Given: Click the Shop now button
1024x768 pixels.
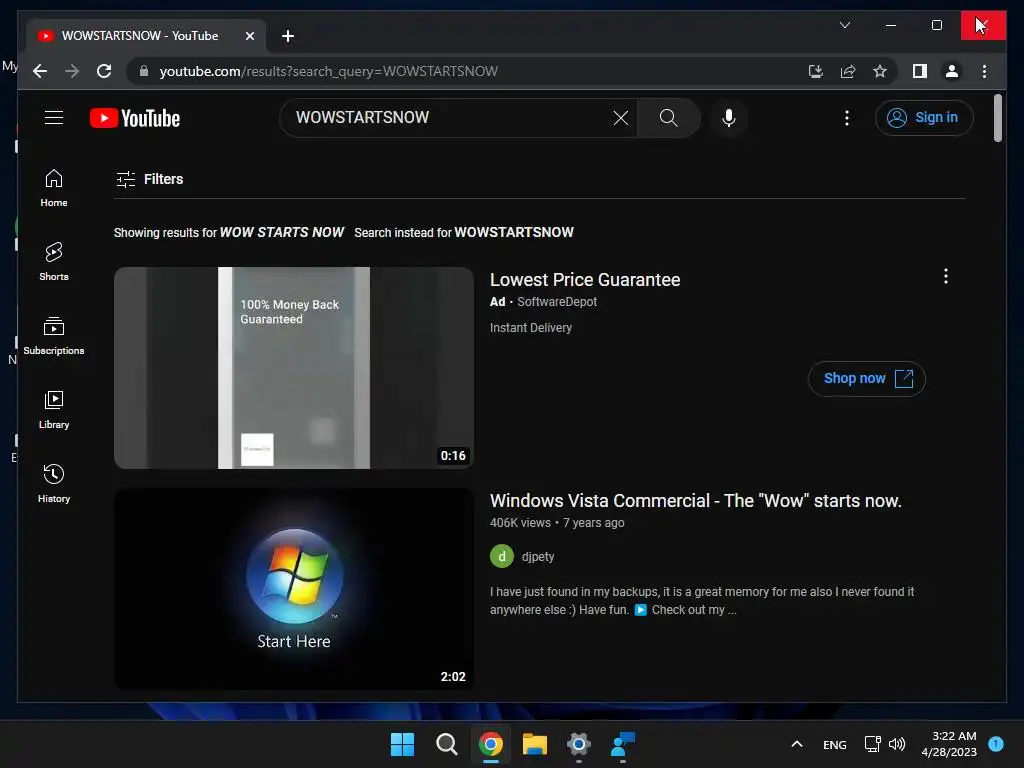Looking at the screenshot, I should pyautogui.click(x=867, y=379).
